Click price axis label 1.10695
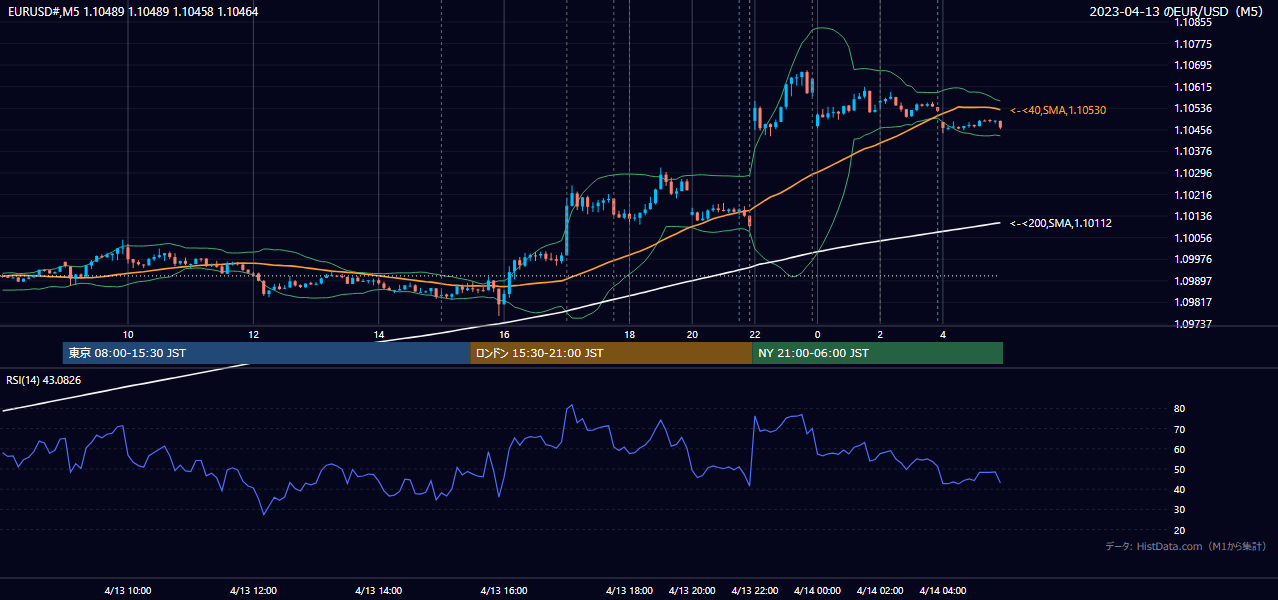Image resolution: width=1278 pixels, height=600 pixels. point(1192,65)
